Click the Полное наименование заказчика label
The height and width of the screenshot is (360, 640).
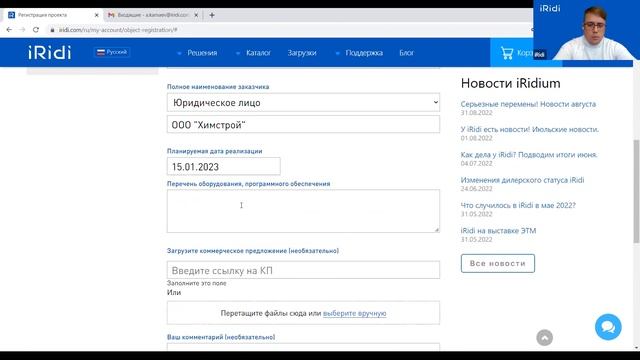pyautogui.click(x=218, y=87)
